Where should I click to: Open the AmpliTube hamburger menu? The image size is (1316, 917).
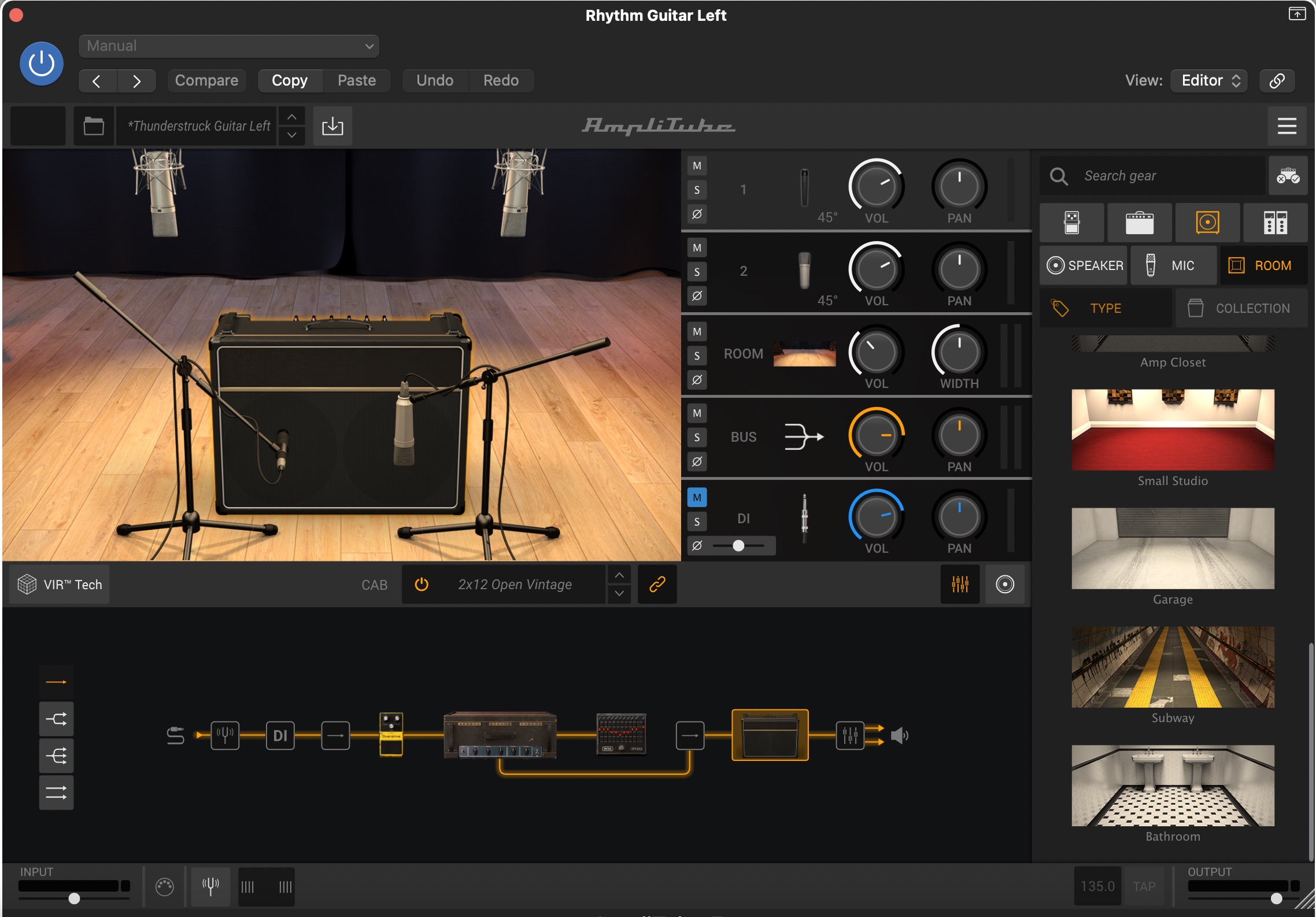(1287, 125)
